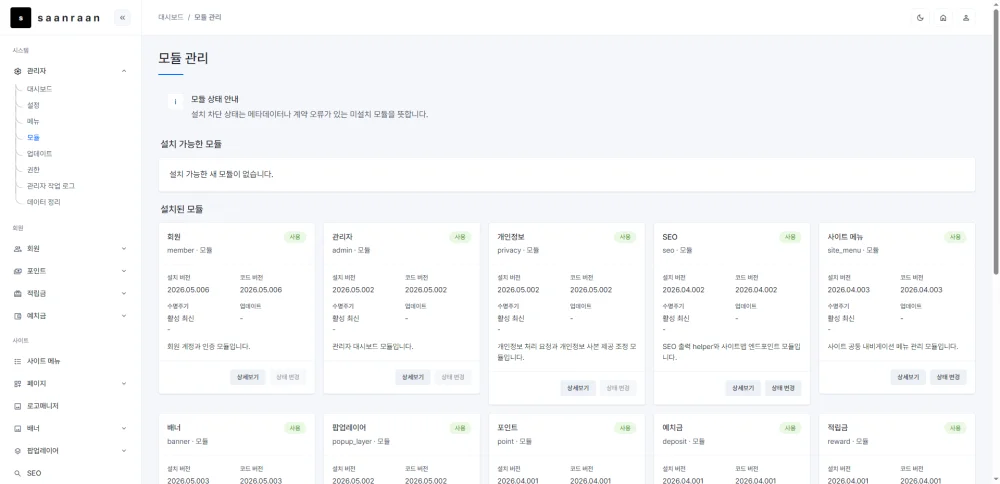Click the 포인트 icon in sidebar
This screenshot has width=1000, height=484.
18,271
